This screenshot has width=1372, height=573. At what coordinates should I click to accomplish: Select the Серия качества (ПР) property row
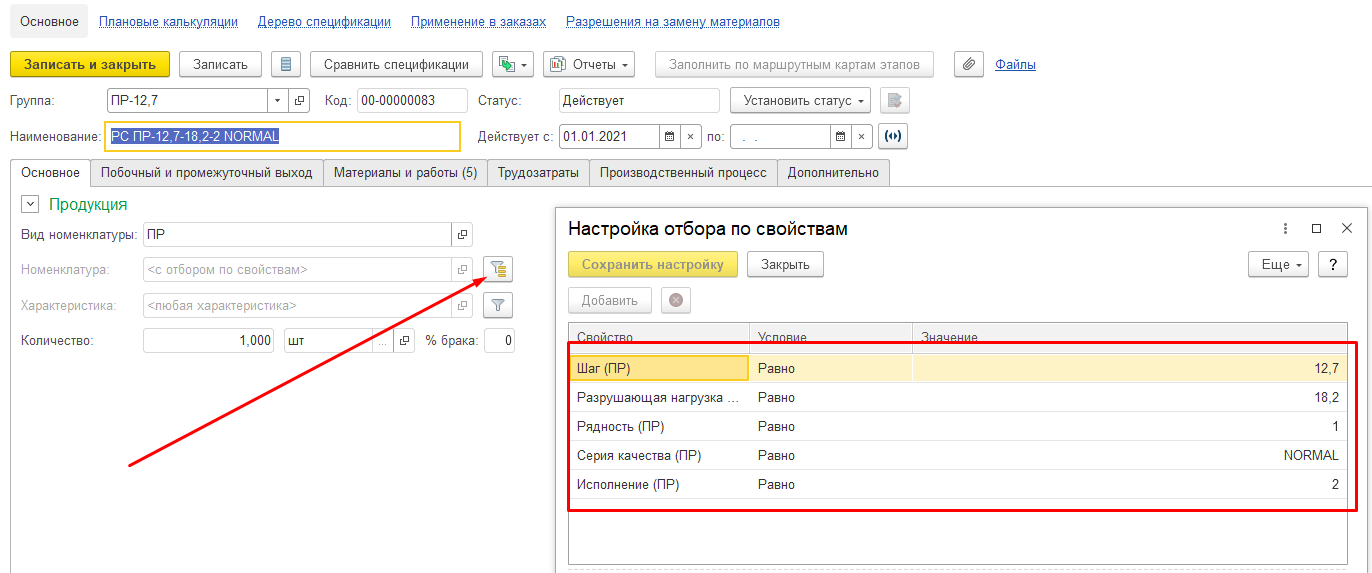[x=958, y=455]
